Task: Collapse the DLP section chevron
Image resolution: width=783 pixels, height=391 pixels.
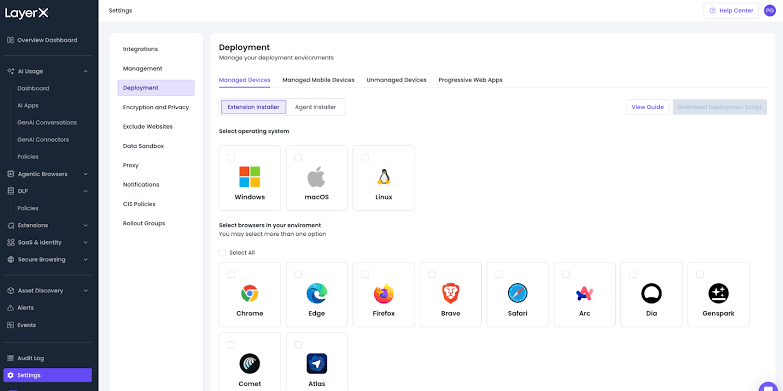Action: pos(85,191)
